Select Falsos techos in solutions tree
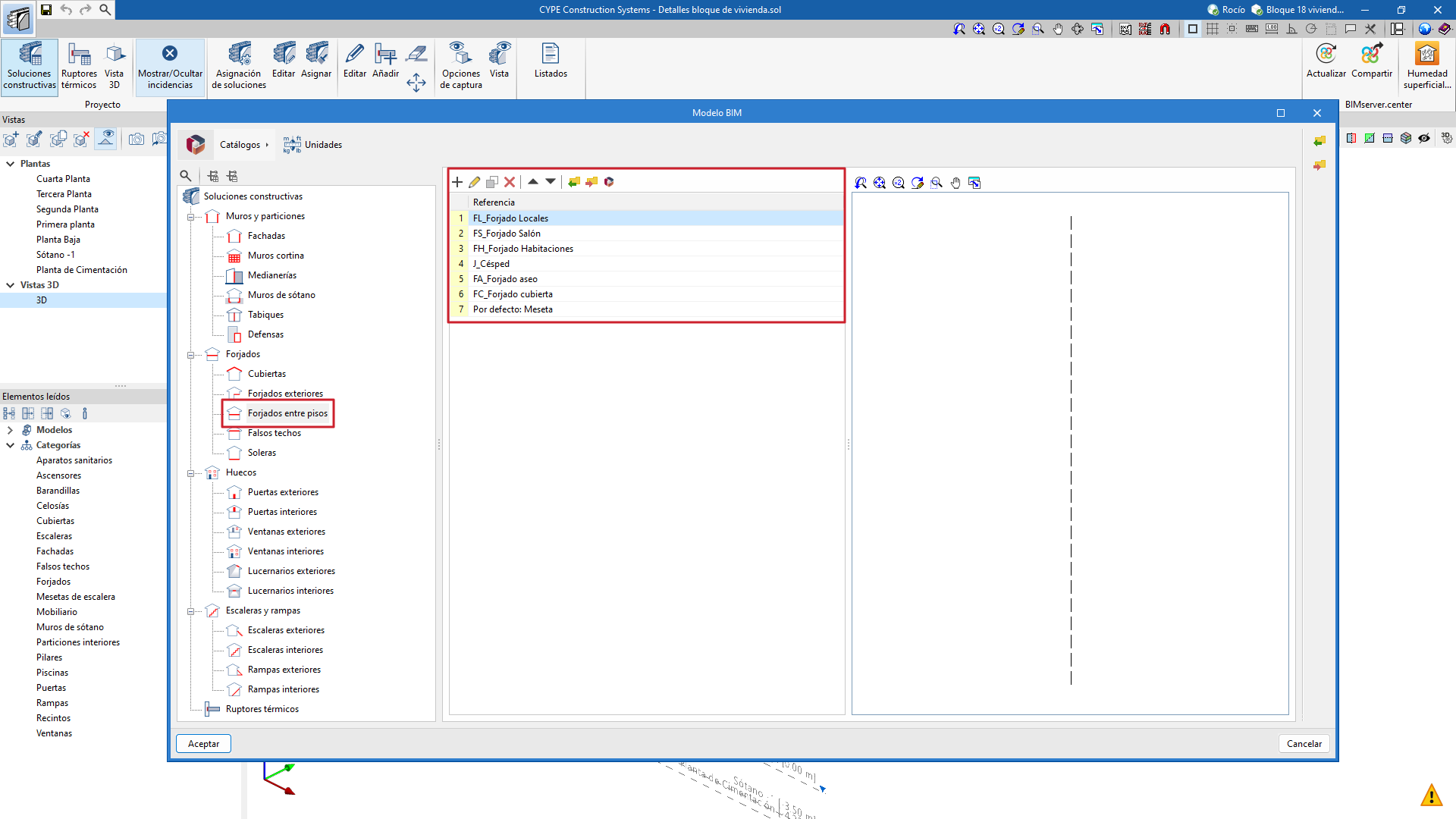 tap(274, 433)
